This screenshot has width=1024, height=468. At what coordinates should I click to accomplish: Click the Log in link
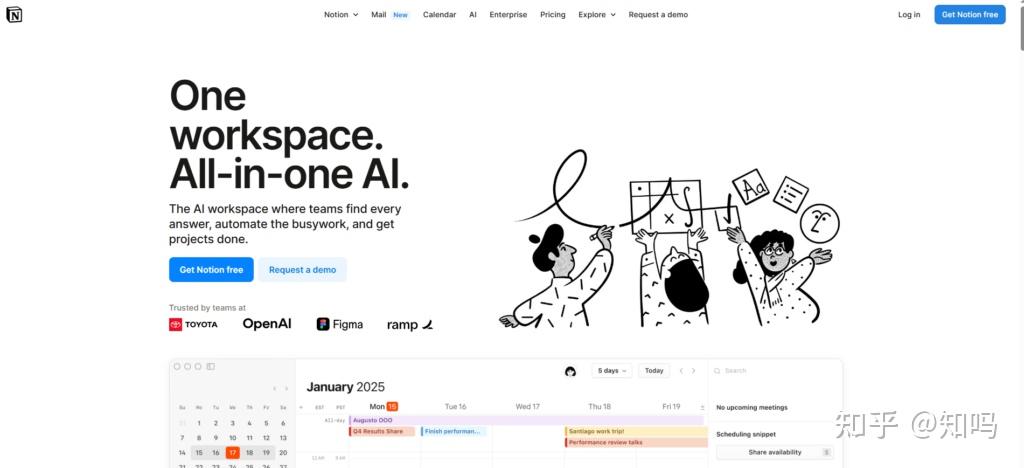pos(909,14)
